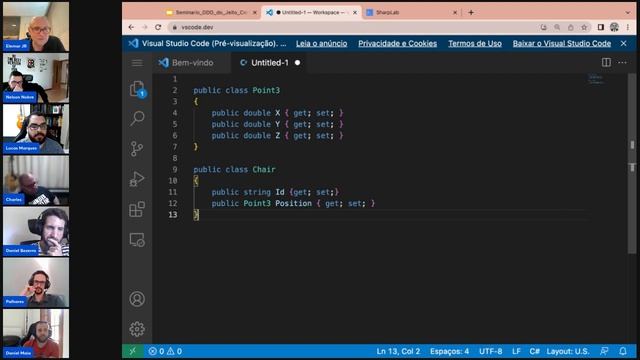The image size is (640, 360).
Task: Click the install app icon in address bar
Action: point(544,27)
